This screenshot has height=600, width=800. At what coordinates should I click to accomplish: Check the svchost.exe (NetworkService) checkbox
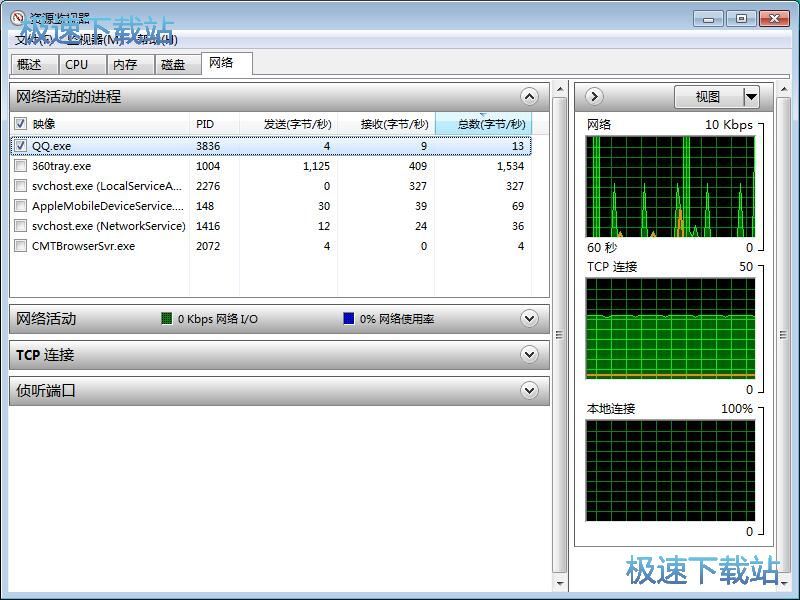[x=20, y=226]
